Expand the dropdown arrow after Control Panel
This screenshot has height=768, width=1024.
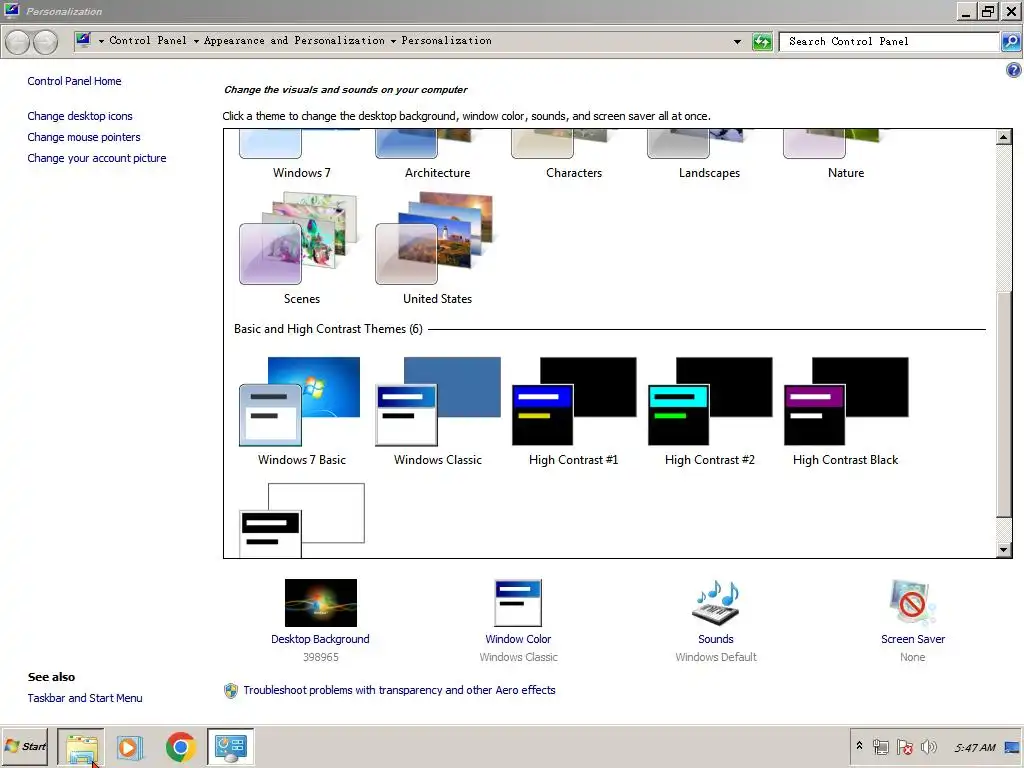click(196, 41)
